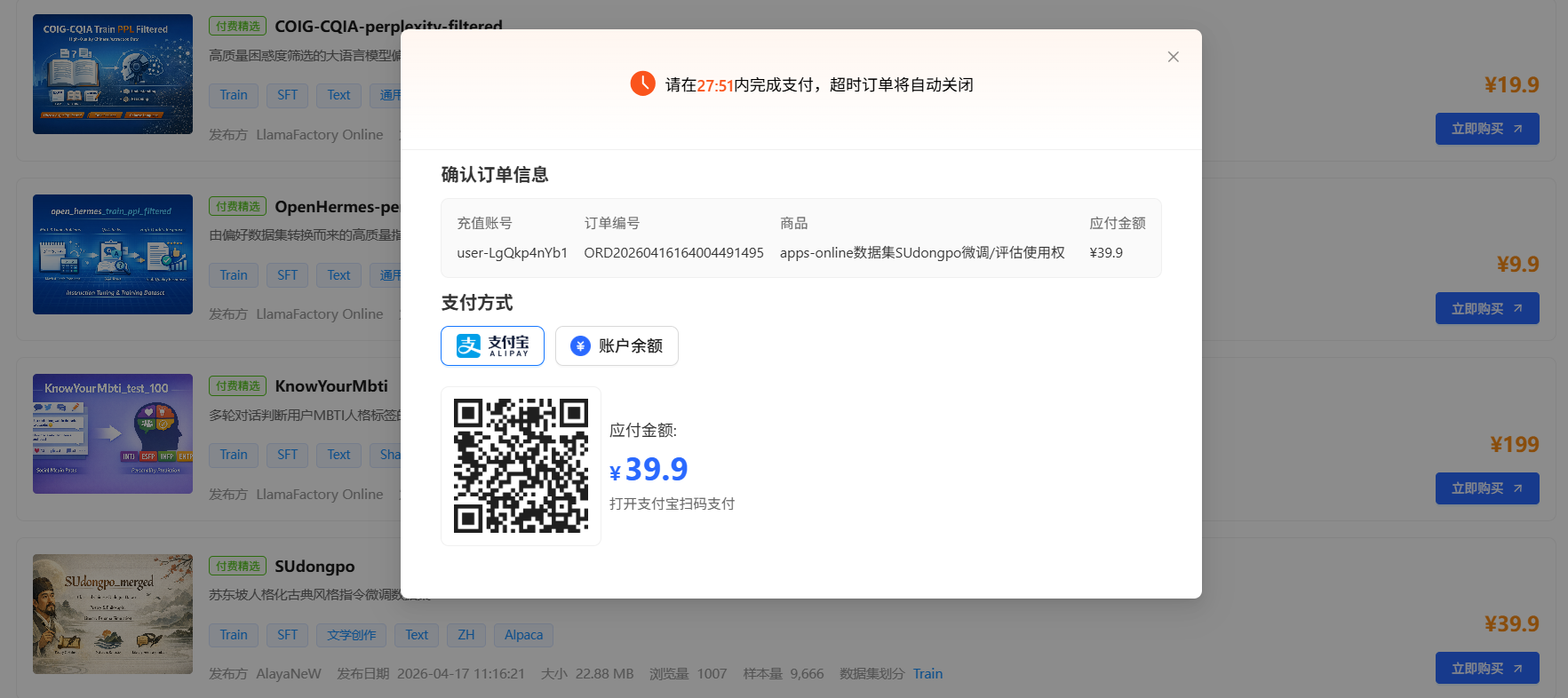The width and height of the screenshot is (1568, 698).
Task: Click the Alipay QR code image
Action: (x=521, y=466)
